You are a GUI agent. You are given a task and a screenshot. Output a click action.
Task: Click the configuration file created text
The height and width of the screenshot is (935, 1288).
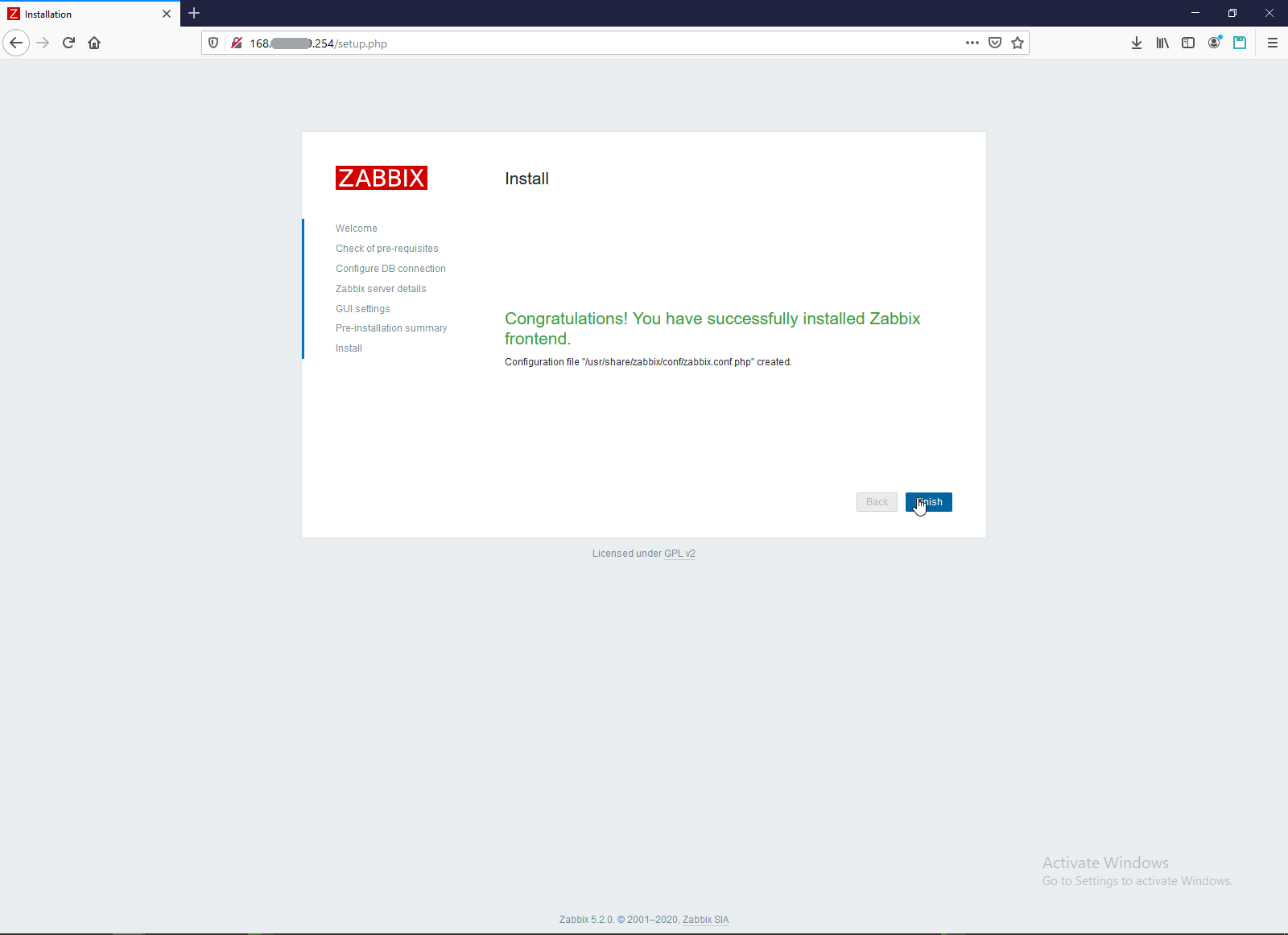click(x=648, y=362)
